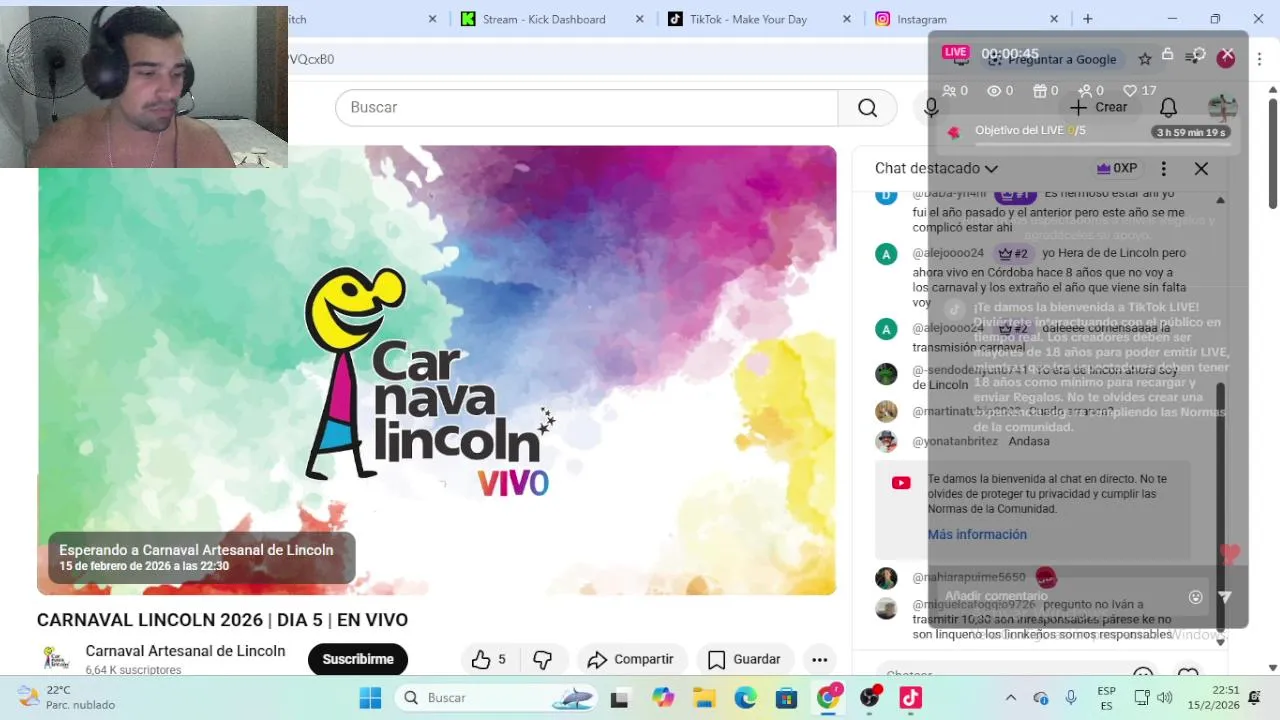The height and width of the screenshot is (720, 1280).
Task: Open Carnaval Artesanal de Lincoln channel name
Action: click(185, 651)
